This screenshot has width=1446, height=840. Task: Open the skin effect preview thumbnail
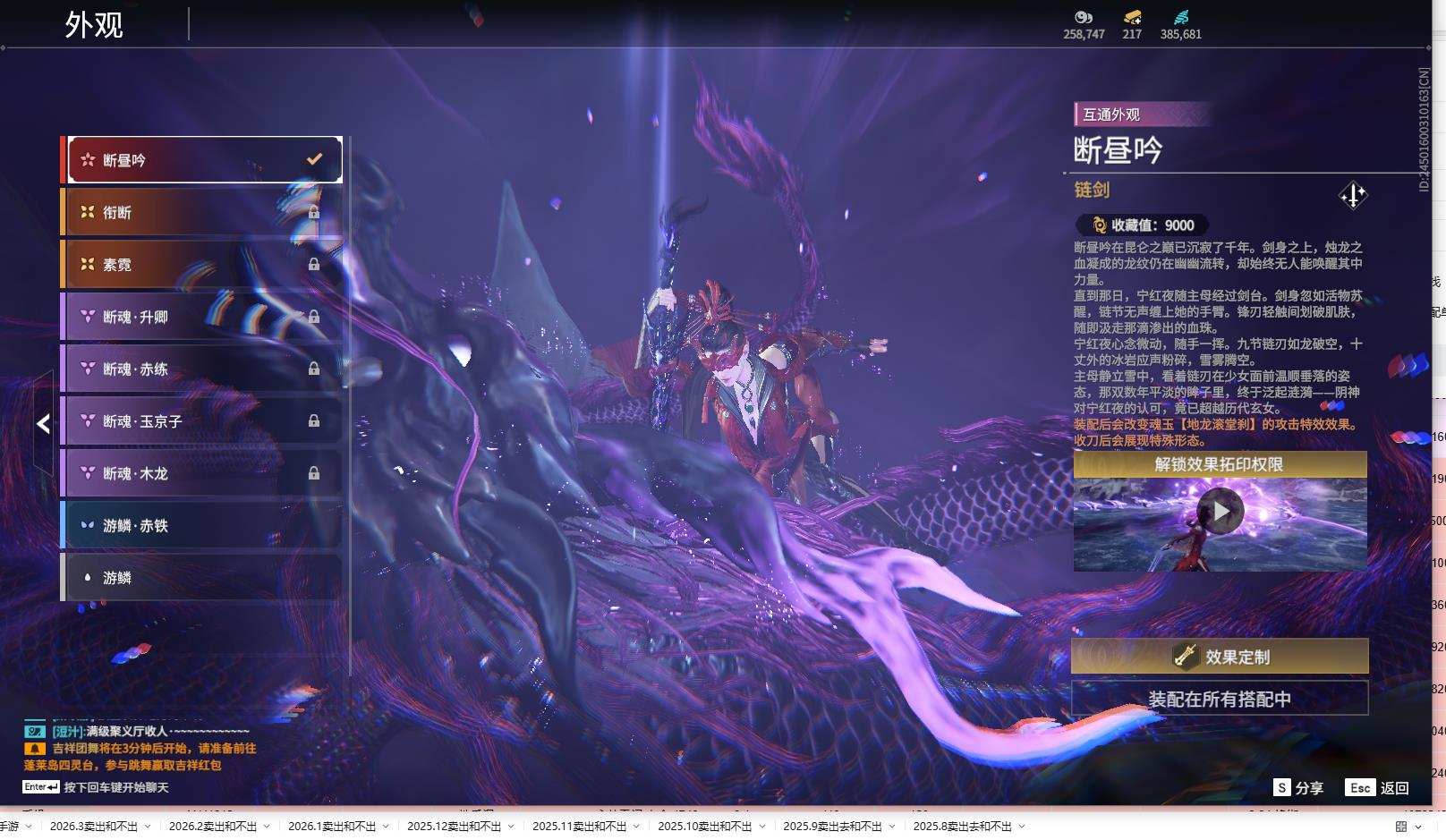click(x=1220, y=524)
